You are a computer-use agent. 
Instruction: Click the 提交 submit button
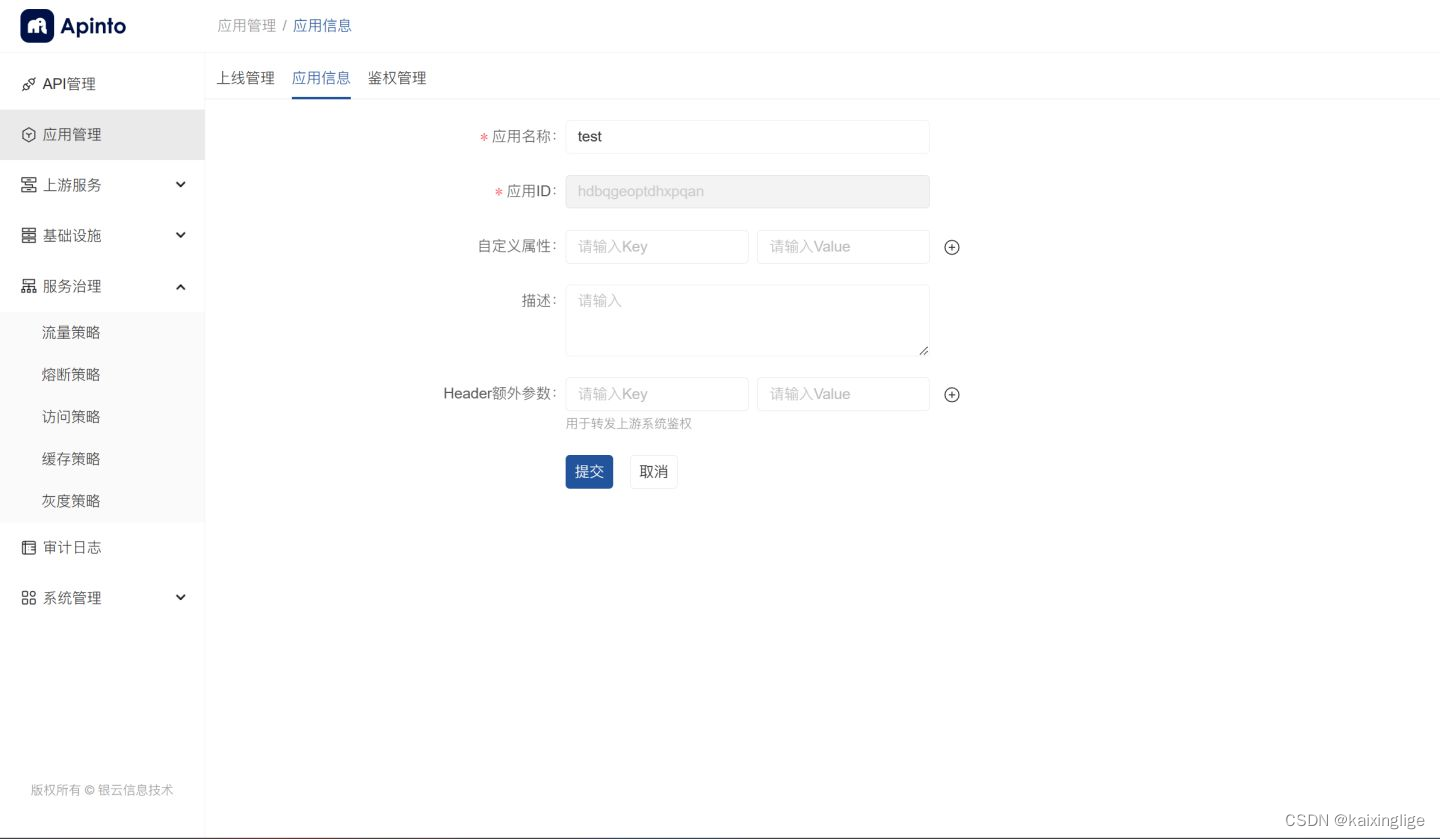(589, 472)
